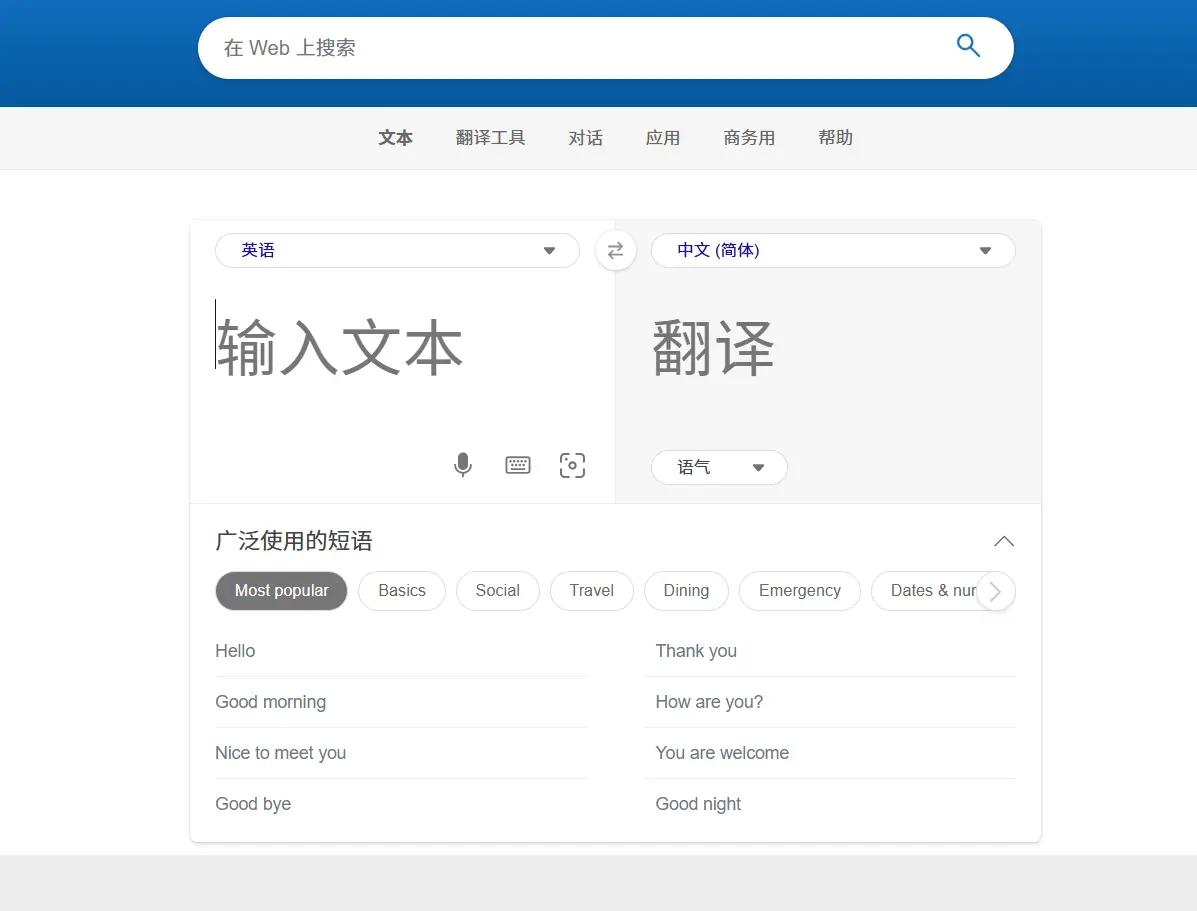This screenshot has height=911, width=1197.
Task: Click the image capture translation icon
Action: pos(572,465)
